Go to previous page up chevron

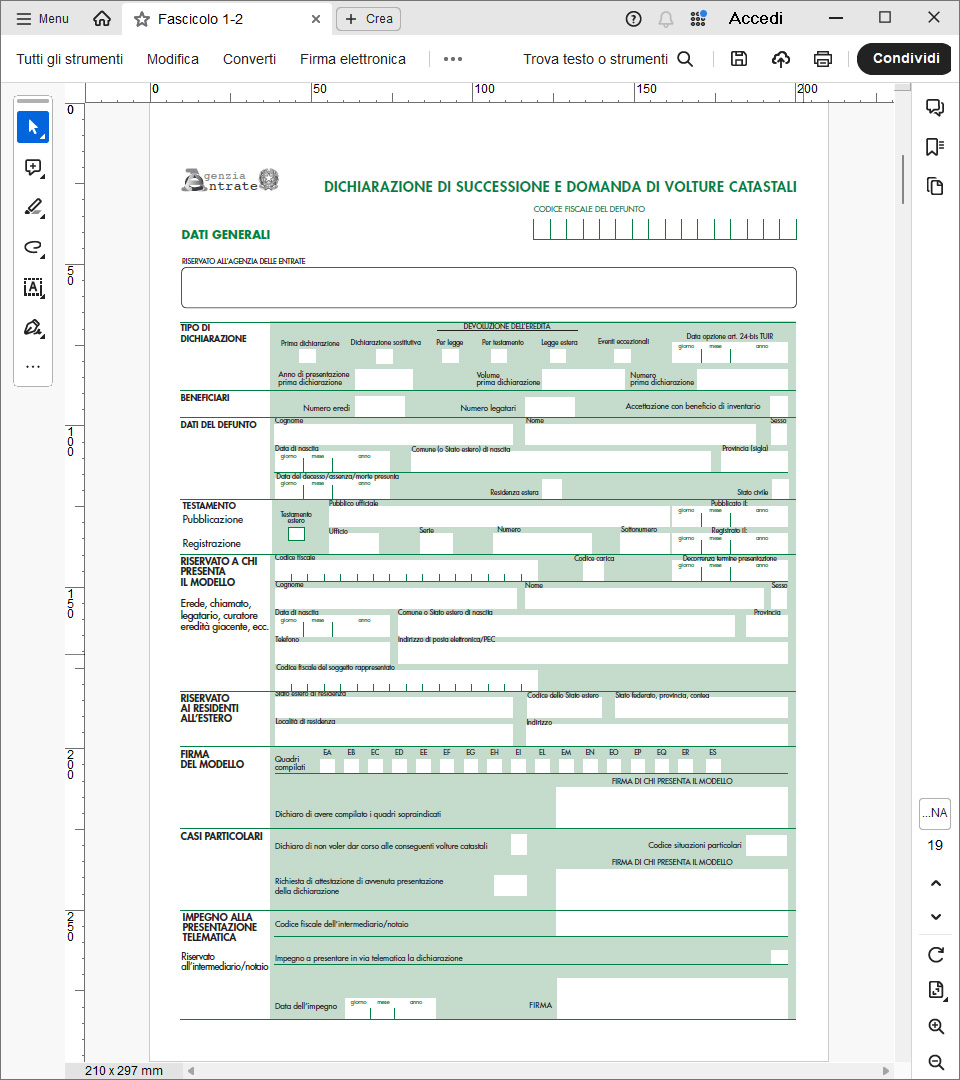(x=936, y=883)
